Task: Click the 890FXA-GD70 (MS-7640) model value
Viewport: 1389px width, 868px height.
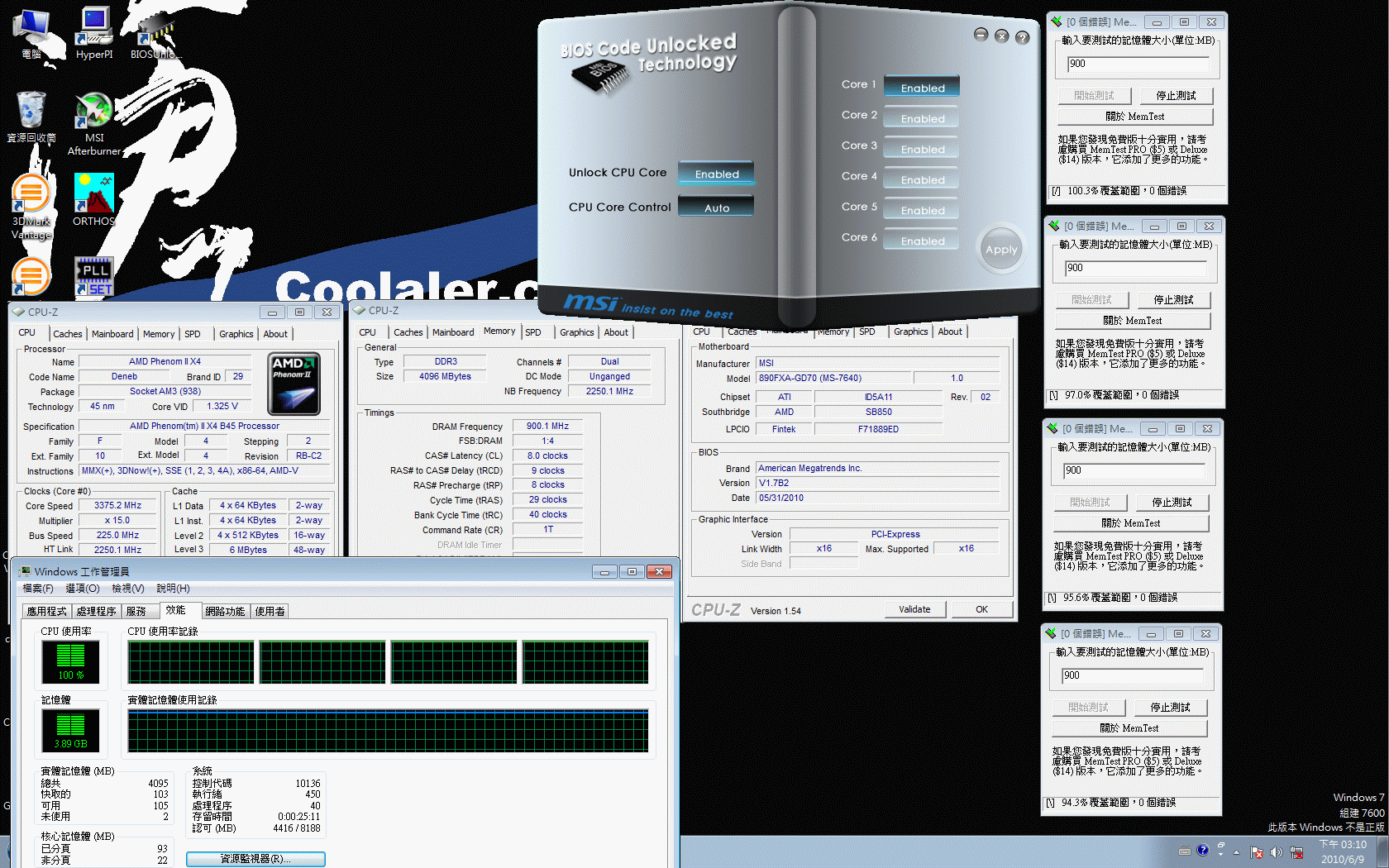Action: [834, 378]
